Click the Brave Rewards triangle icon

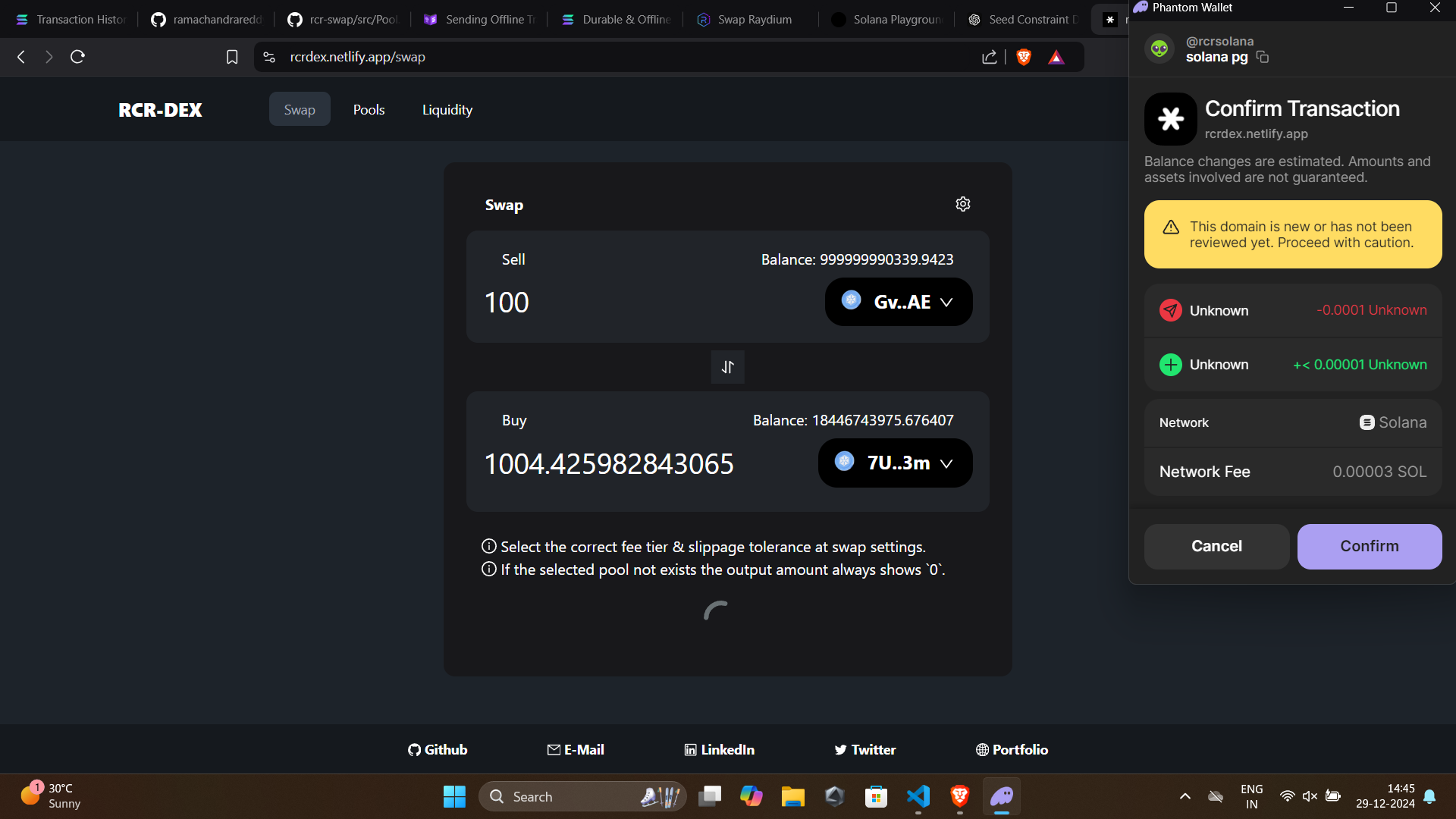(x=1056, y=57)
